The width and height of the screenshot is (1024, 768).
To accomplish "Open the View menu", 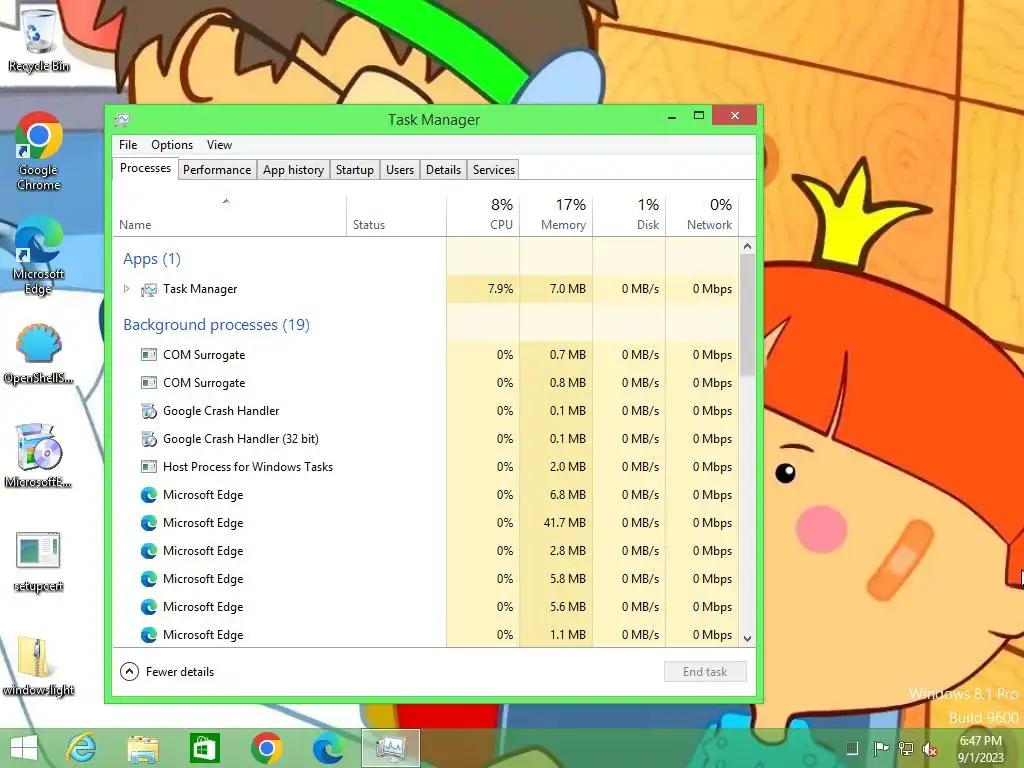I will click(219, 145).
